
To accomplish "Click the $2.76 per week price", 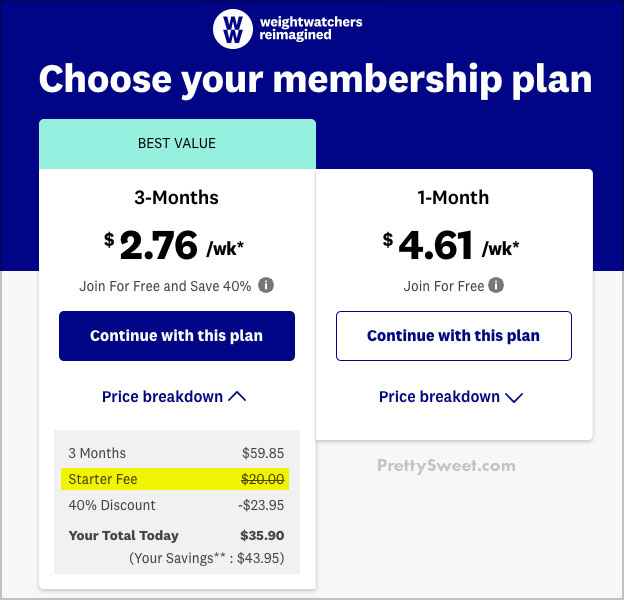I will point(174,245).
